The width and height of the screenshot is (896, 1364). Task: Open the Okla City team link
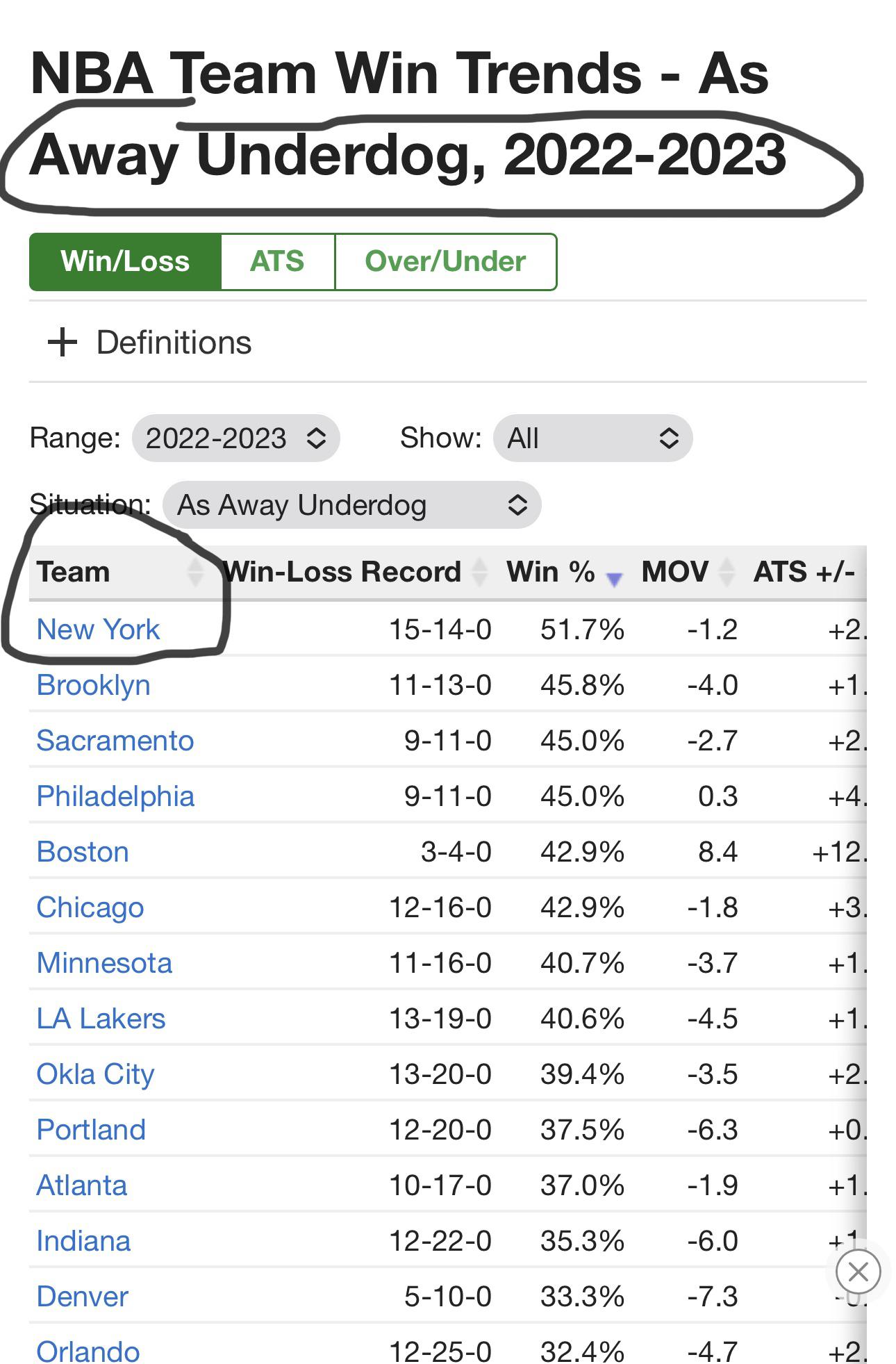point(95,1074)
